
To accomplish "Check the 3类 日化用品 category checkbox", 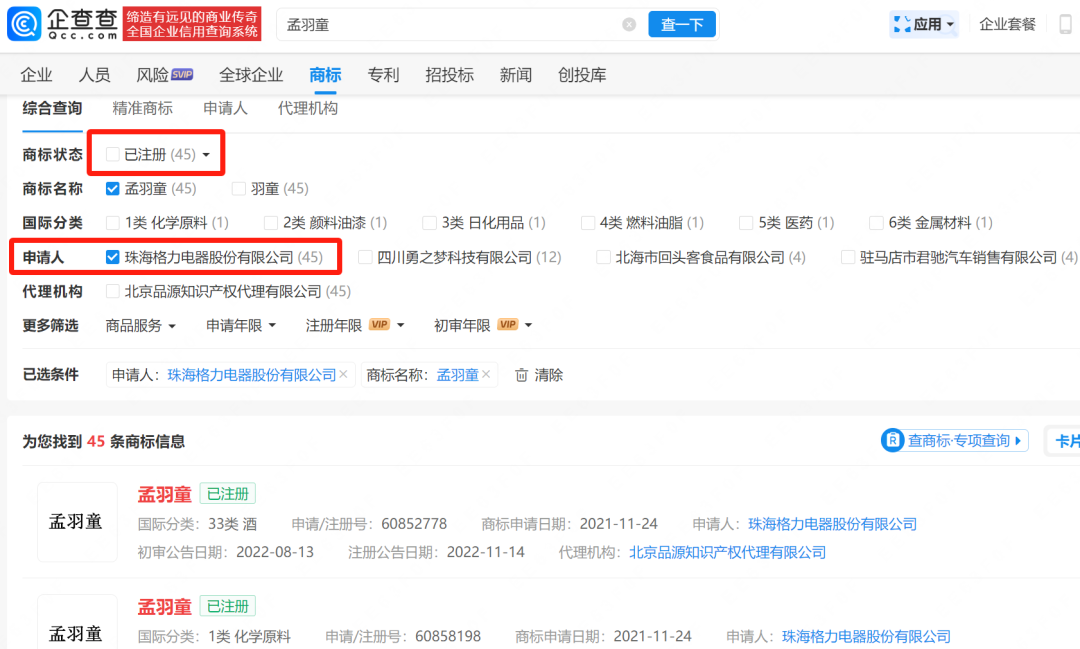I will (x=429, y=223).
